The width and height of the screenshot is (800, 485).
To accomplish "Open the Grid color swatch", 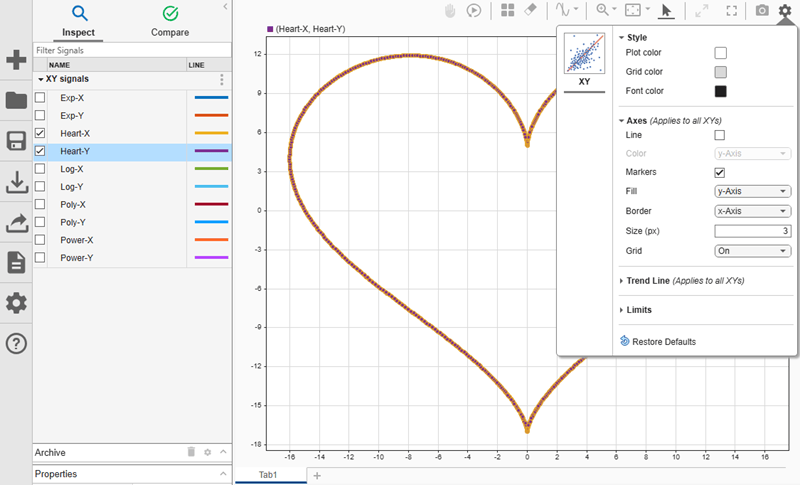I will 720,72.
